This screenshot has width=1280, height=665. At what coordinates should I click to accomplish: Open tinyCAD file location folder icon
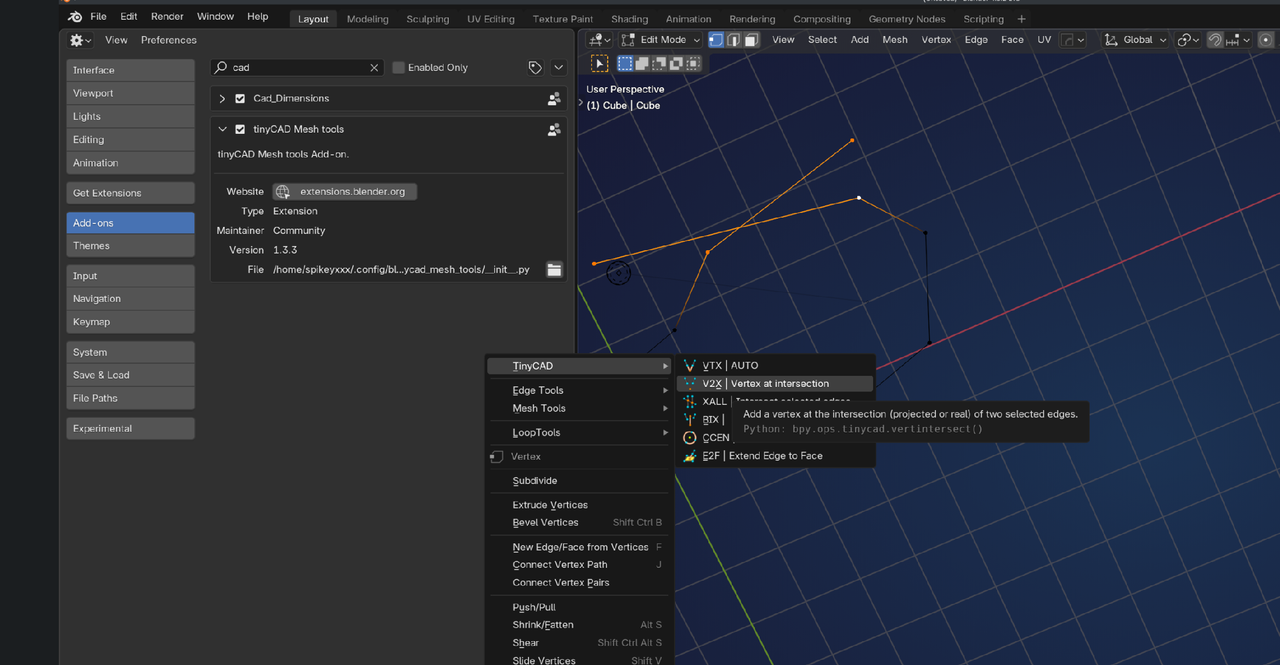tap(554, 270)
